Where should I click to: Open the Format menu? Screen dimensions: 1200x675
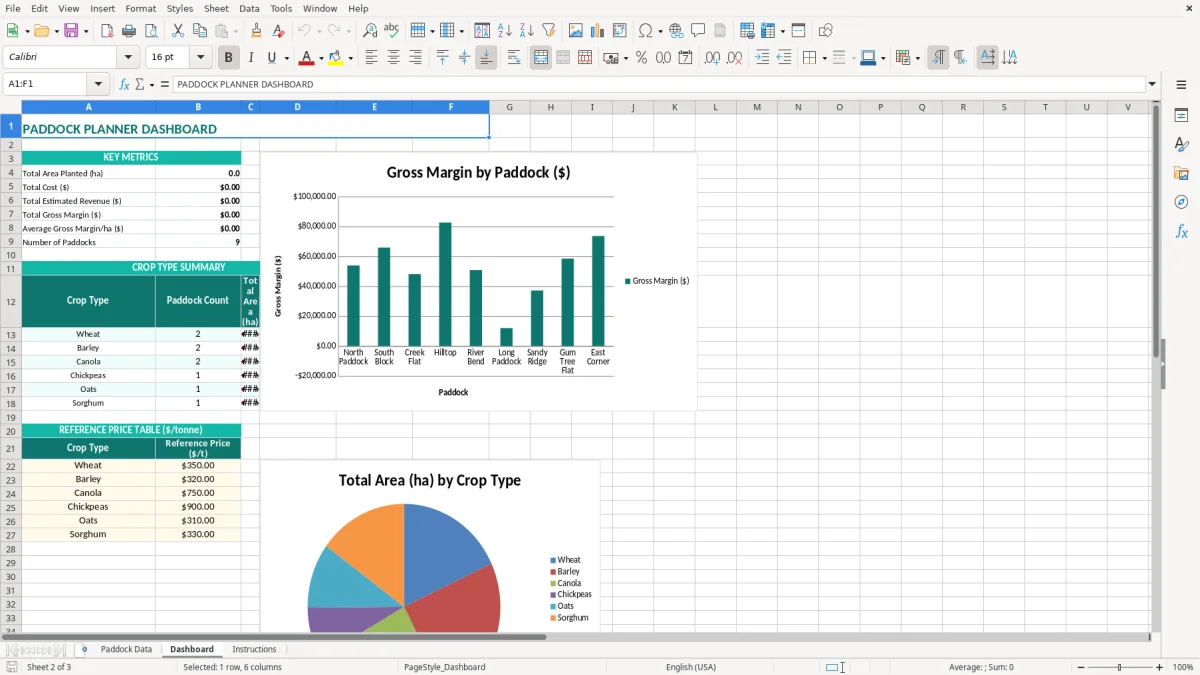[140, 8]
